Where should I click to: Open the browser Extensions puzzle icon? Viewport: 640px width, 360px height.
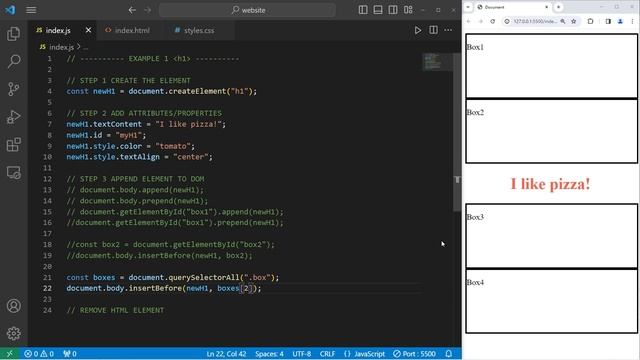point(590,21)
